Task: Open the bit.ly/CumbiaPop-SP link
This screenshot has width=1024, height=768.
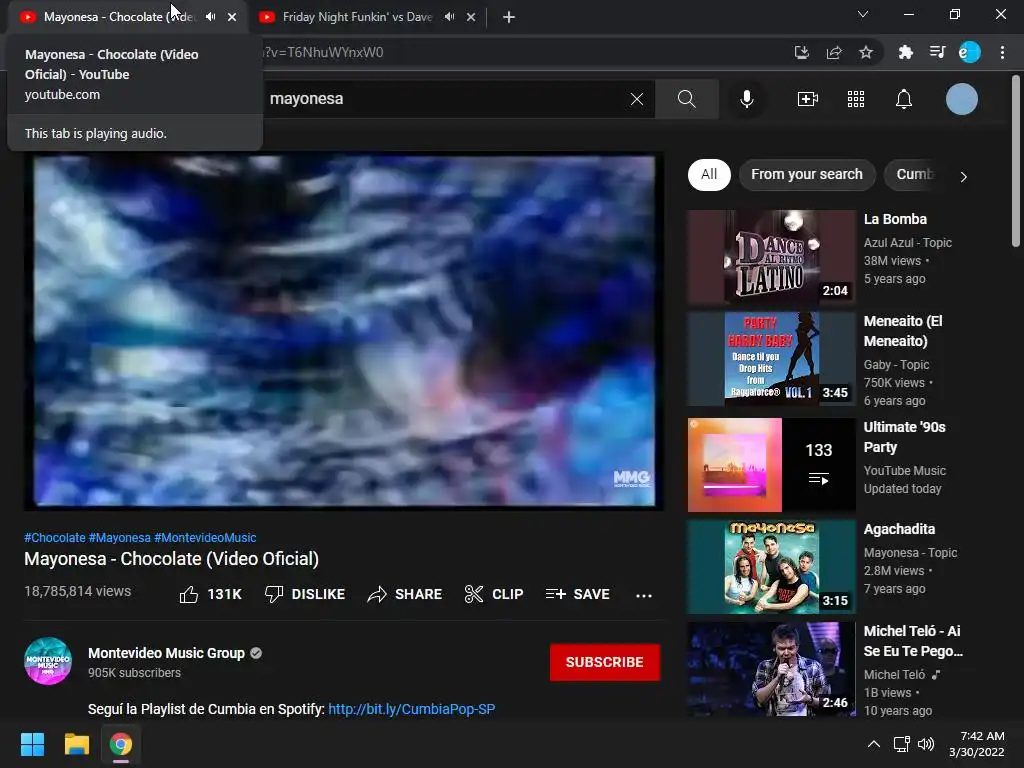Action: coord(411,709)
